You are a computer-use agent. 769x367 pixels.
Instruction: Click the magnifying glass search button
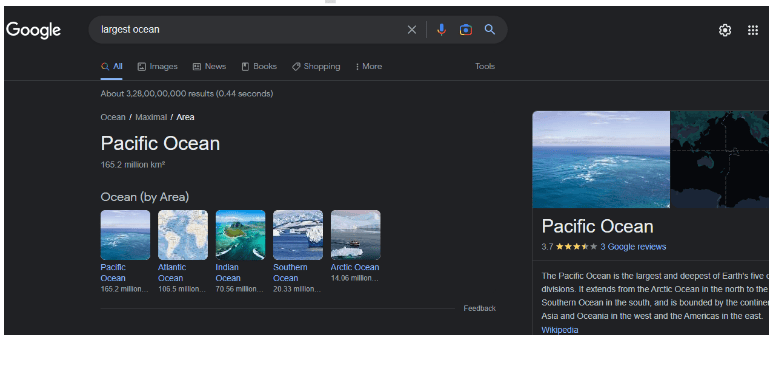tap(490, 29)
